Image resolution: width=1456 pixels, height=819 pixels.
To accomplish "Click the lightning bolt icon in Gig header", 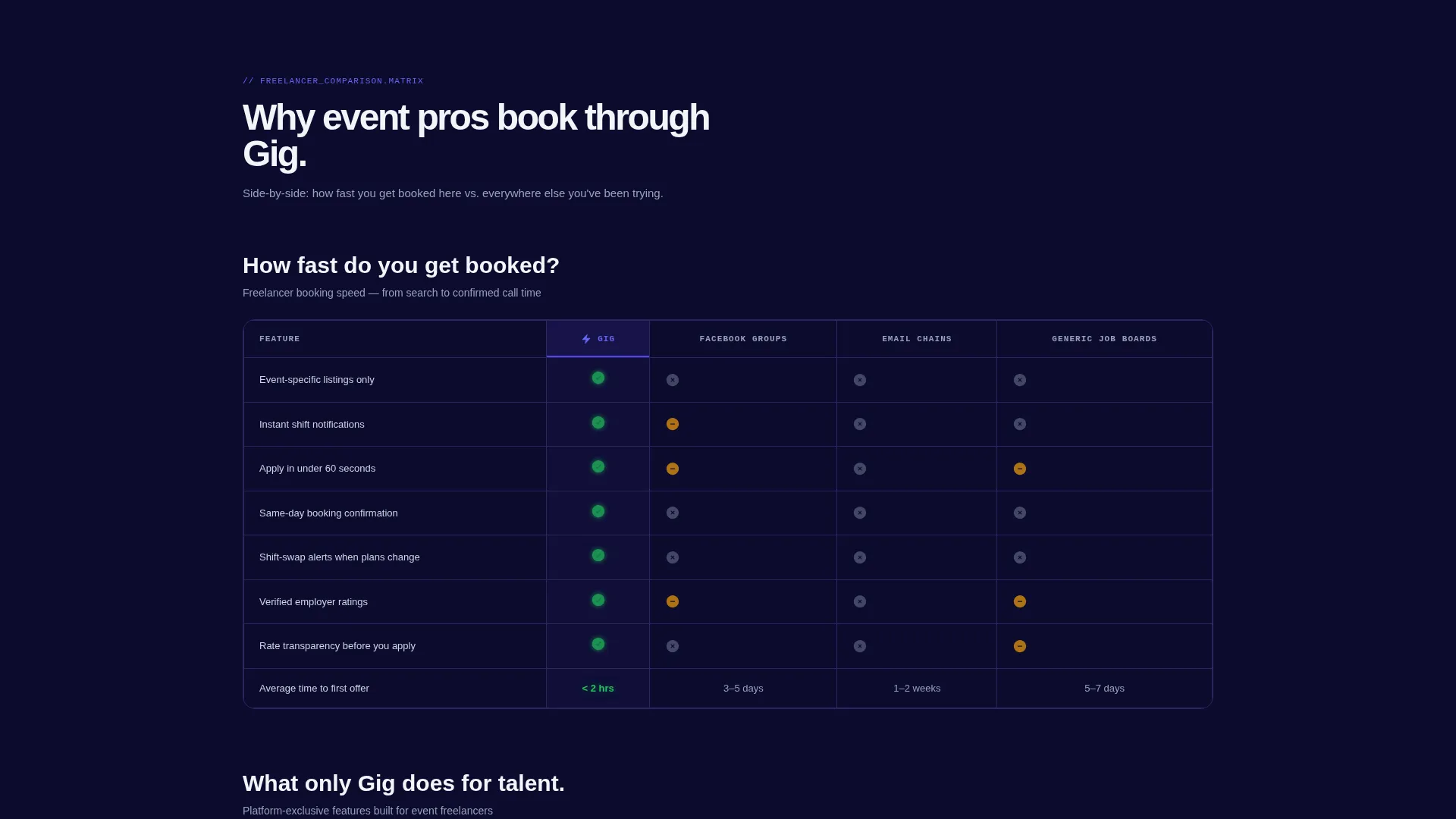I will tap(586, 339).
